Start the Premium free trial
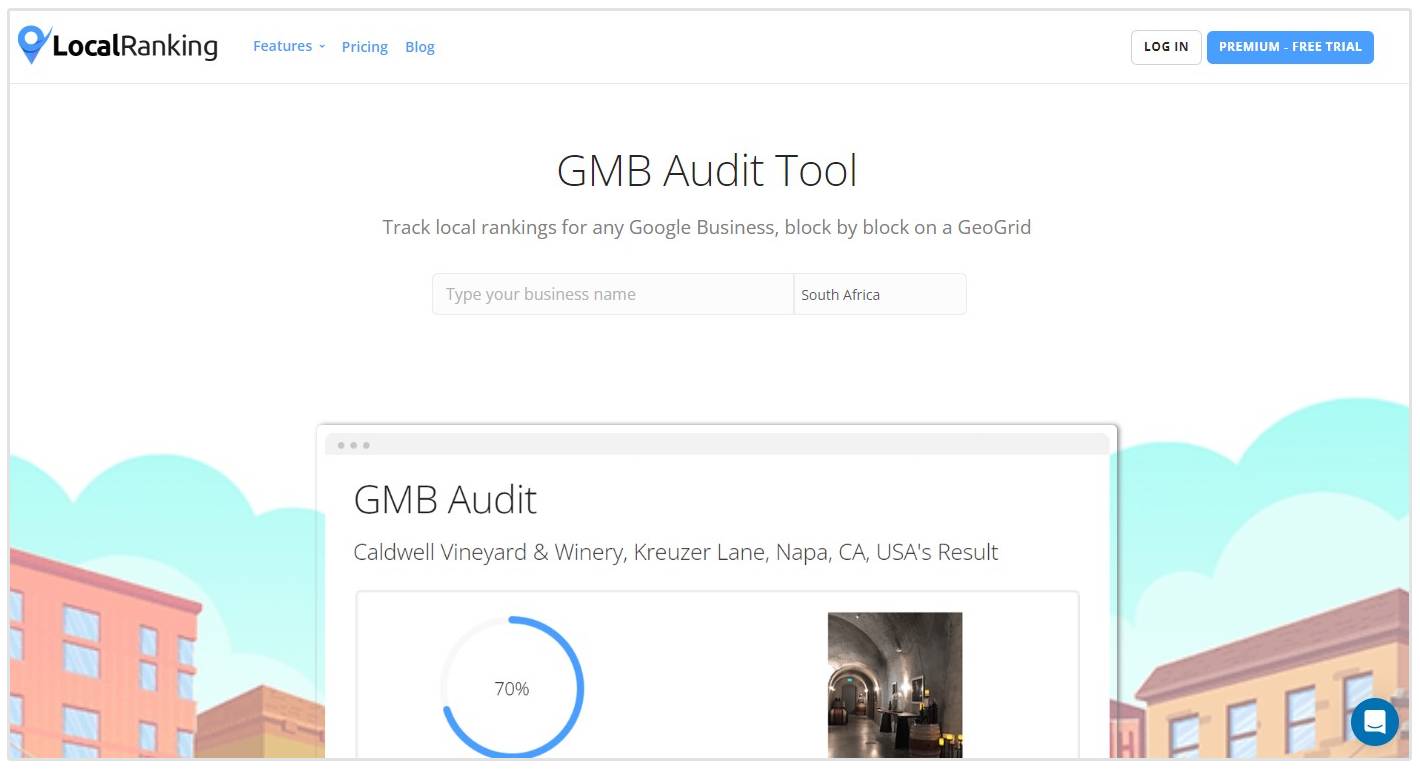The image size is (1420, 770). click(1289, 47)
